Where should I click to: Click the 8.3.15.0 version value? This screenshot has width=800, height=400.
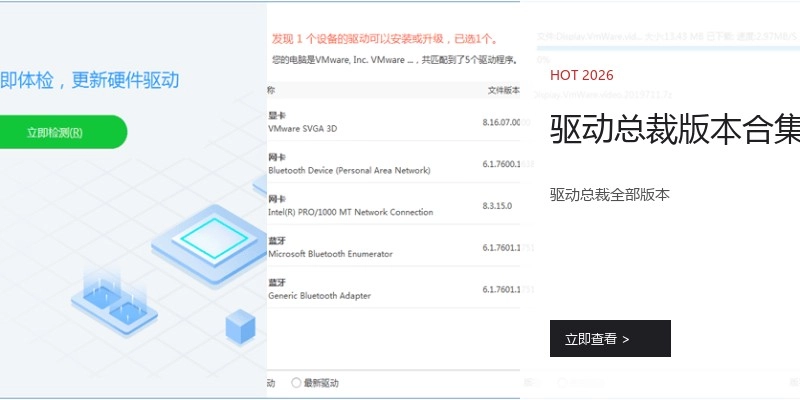coord(497,206)
